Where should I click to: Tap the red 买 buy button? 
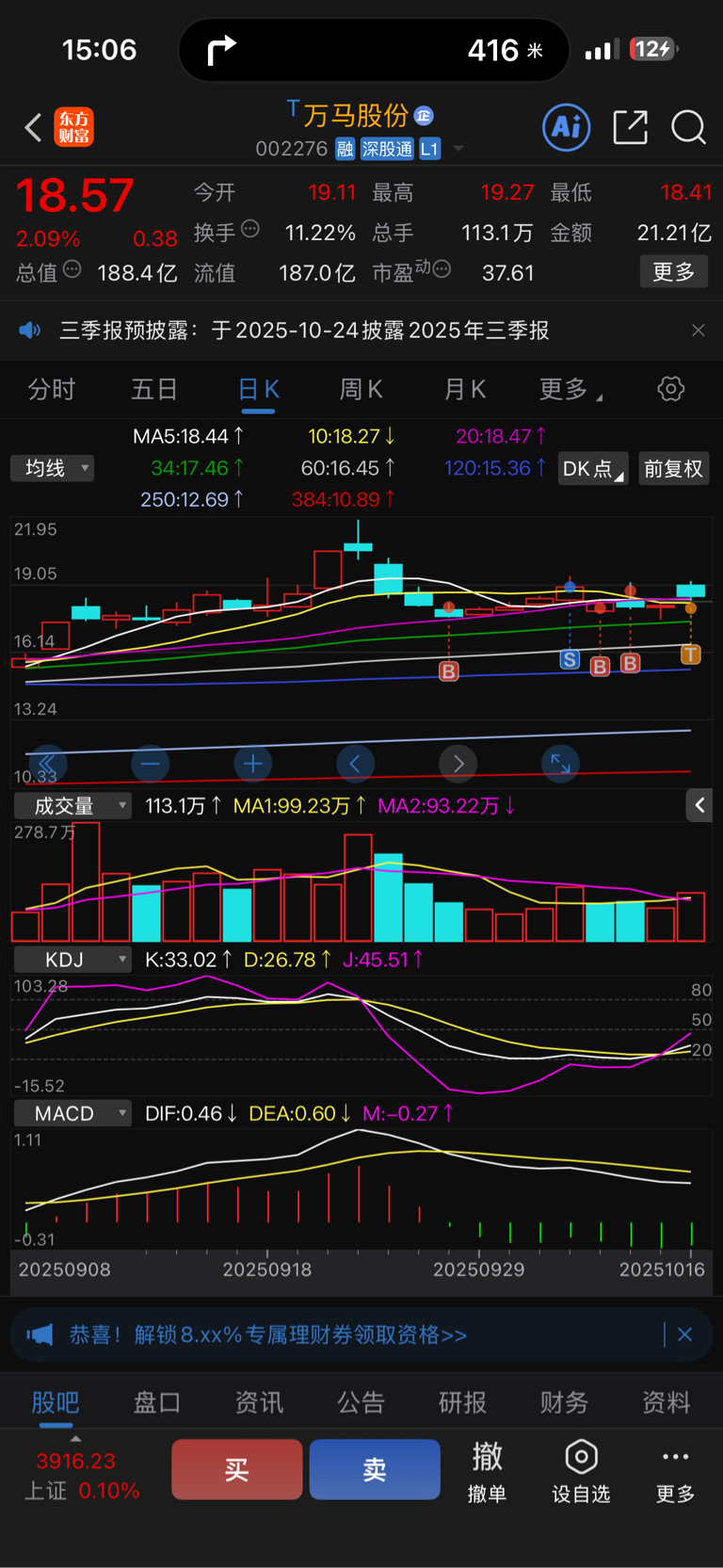click(x=237, y=1469)
